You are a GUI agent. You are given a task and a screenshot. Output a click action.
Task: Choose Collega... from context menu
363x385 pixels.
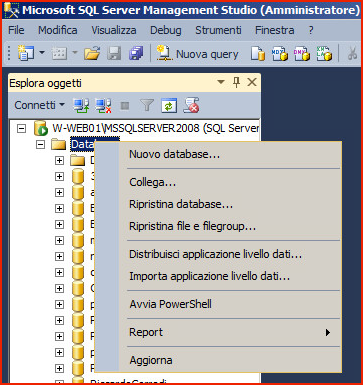coord(218,182)
